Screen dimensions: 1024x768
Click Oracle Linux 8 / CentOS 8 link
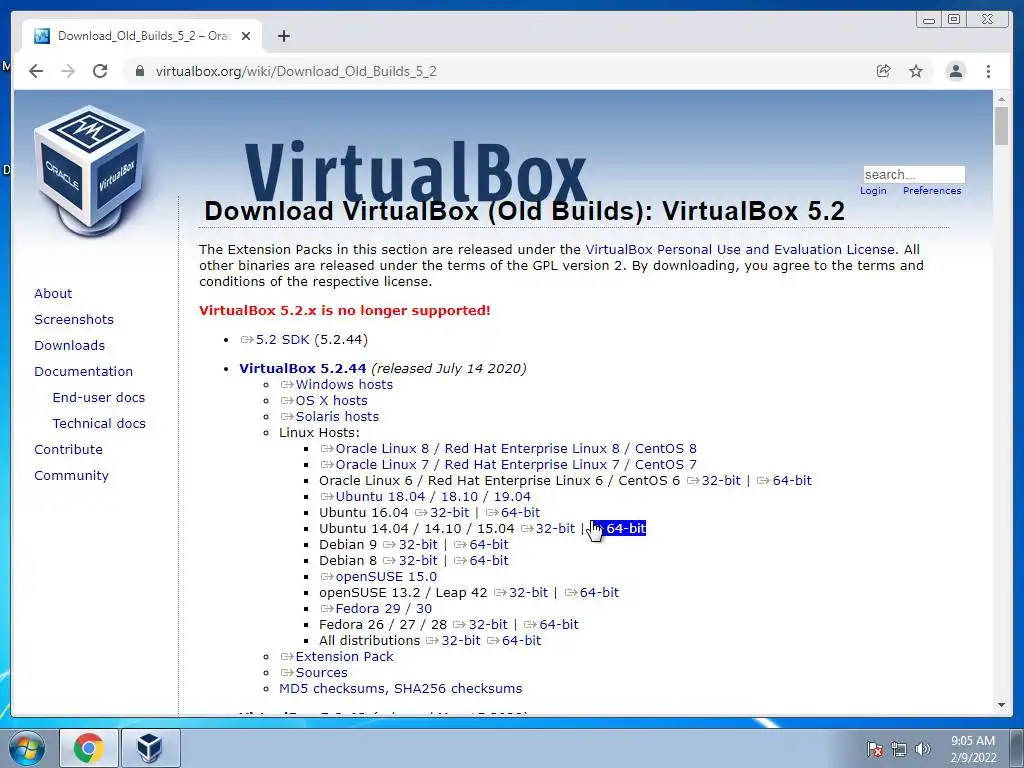pos(509,449)
